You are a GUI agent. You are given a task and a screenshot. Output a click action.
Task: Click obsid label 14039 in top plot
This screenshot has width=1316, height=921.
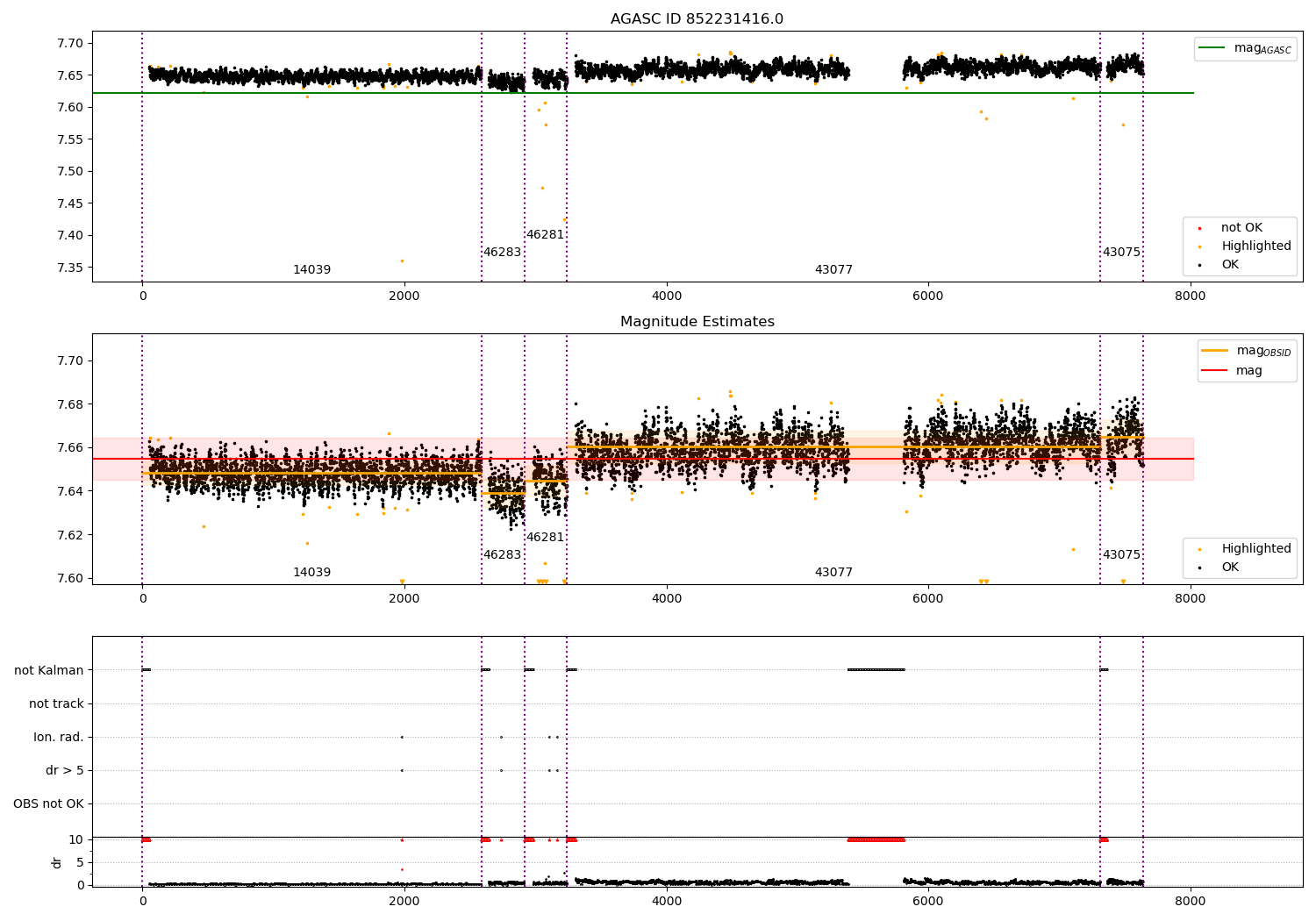coord(311,270)
